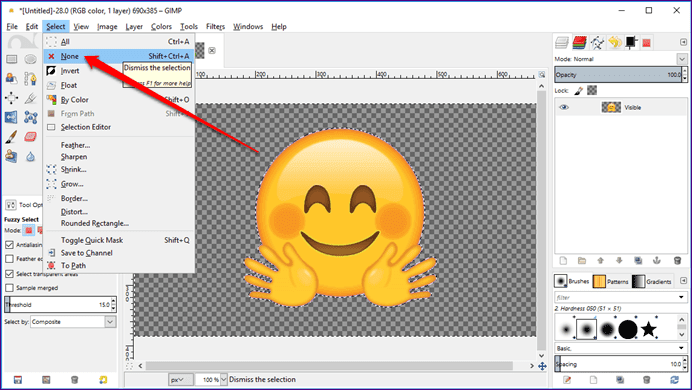Open the Channels dock tab icon
Image resolution: width=692 pixels, height=390 pixels.
(579, 43)
